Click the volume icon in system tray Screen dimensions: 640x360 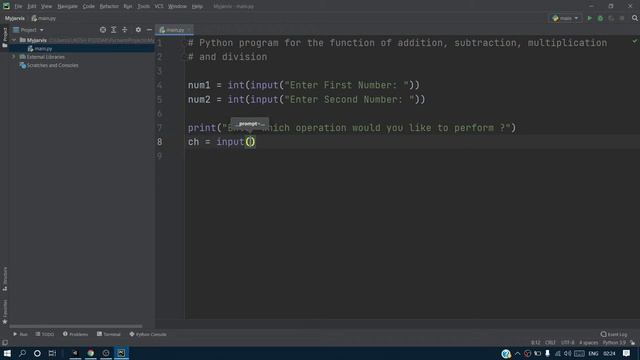[567, 353]
